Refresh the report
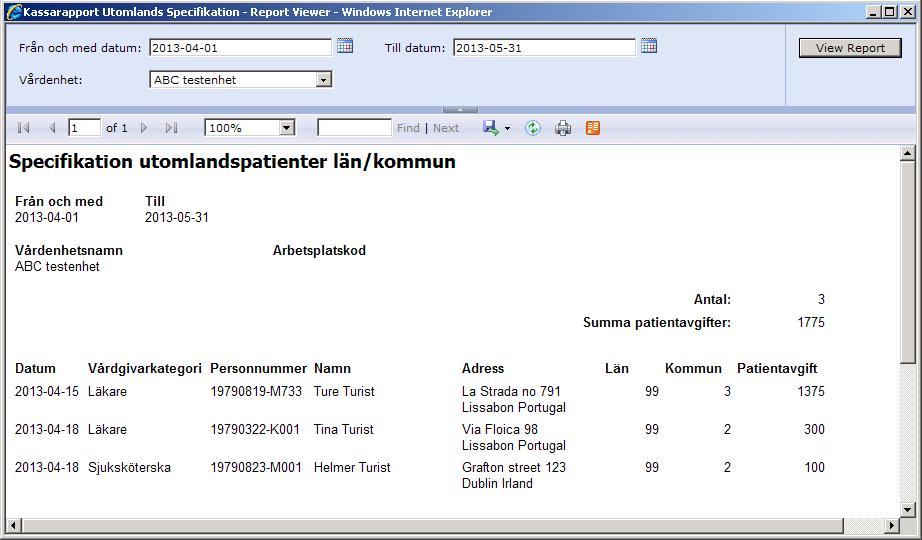Viewport: 922px width, 540px height. coord(533,128)
